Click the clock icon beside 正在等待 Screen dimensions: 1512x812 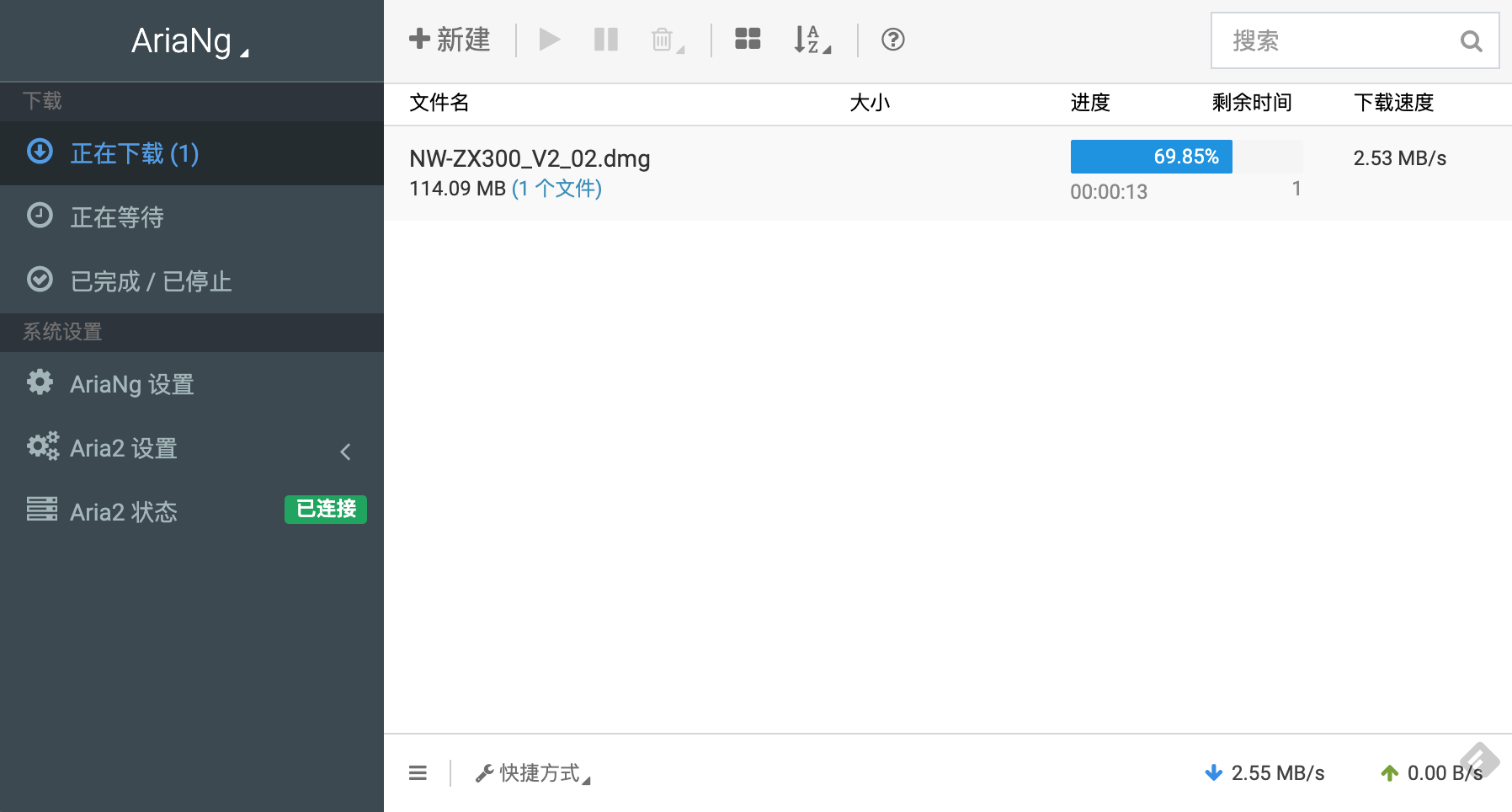click(x=40, y=216)
